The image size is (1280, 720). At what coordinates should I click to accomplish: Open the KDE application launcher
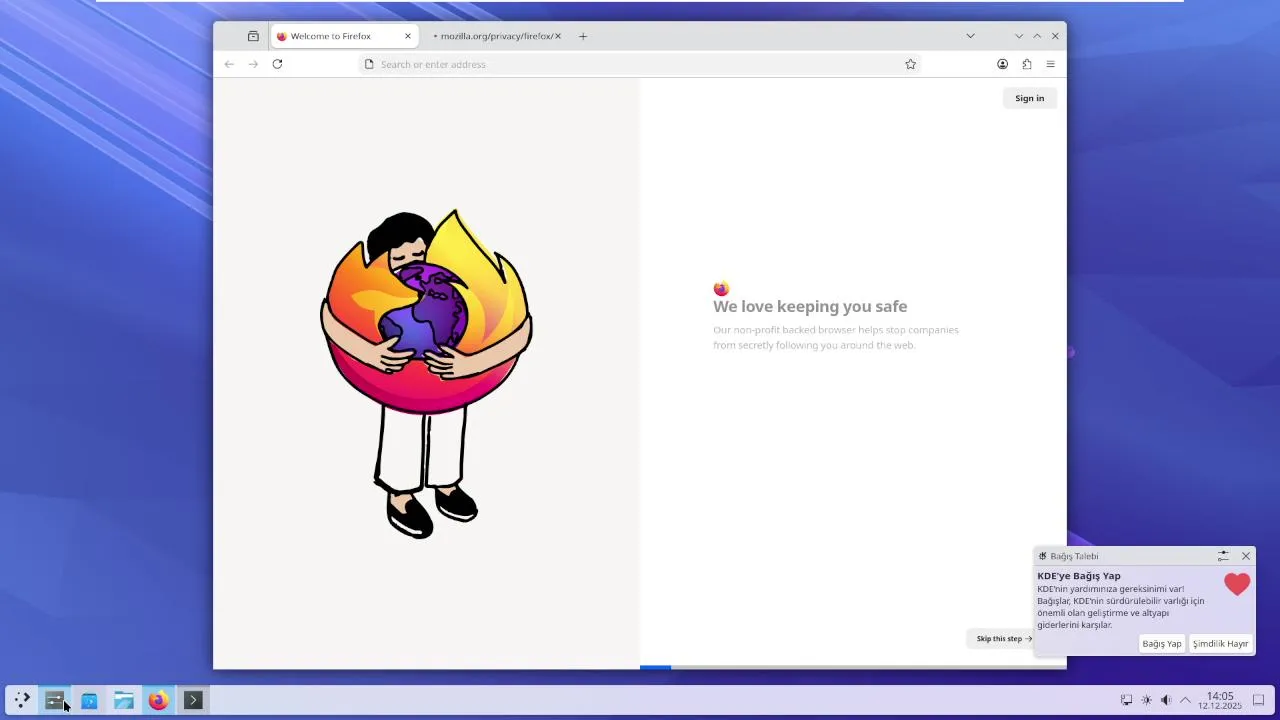pos(21,700)
